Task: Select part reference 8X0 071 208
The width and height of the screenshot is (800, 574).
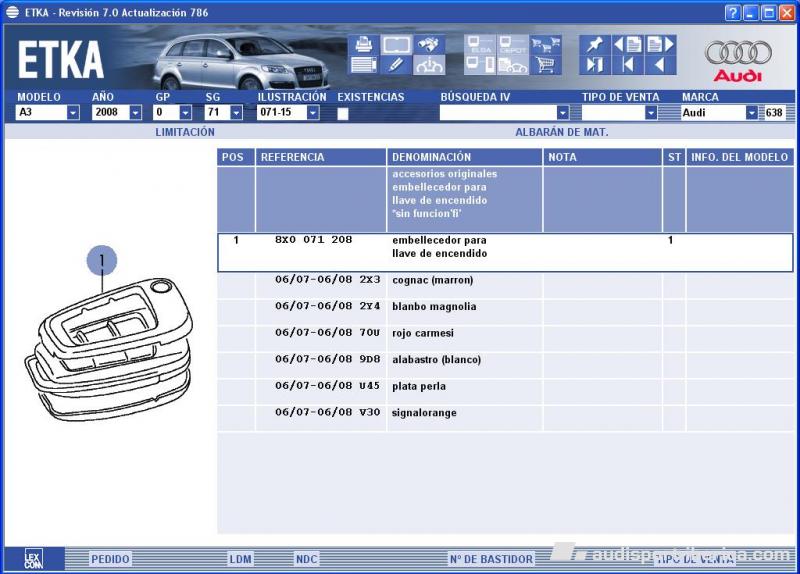Action: pos(313,239)
